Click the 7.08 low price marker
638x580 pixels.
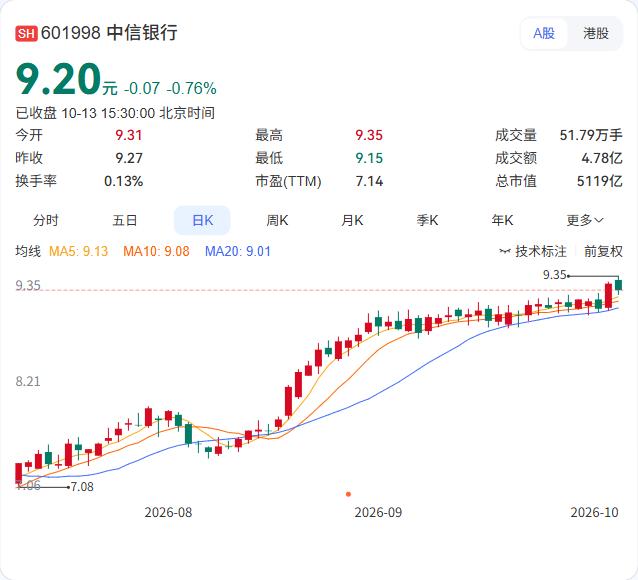point(82,487)
